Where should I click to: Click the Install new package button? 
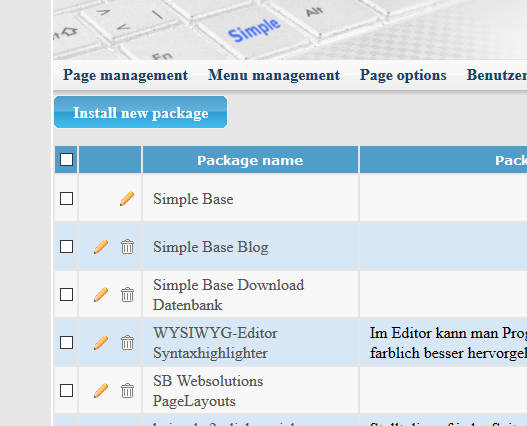tap(140, 112)
